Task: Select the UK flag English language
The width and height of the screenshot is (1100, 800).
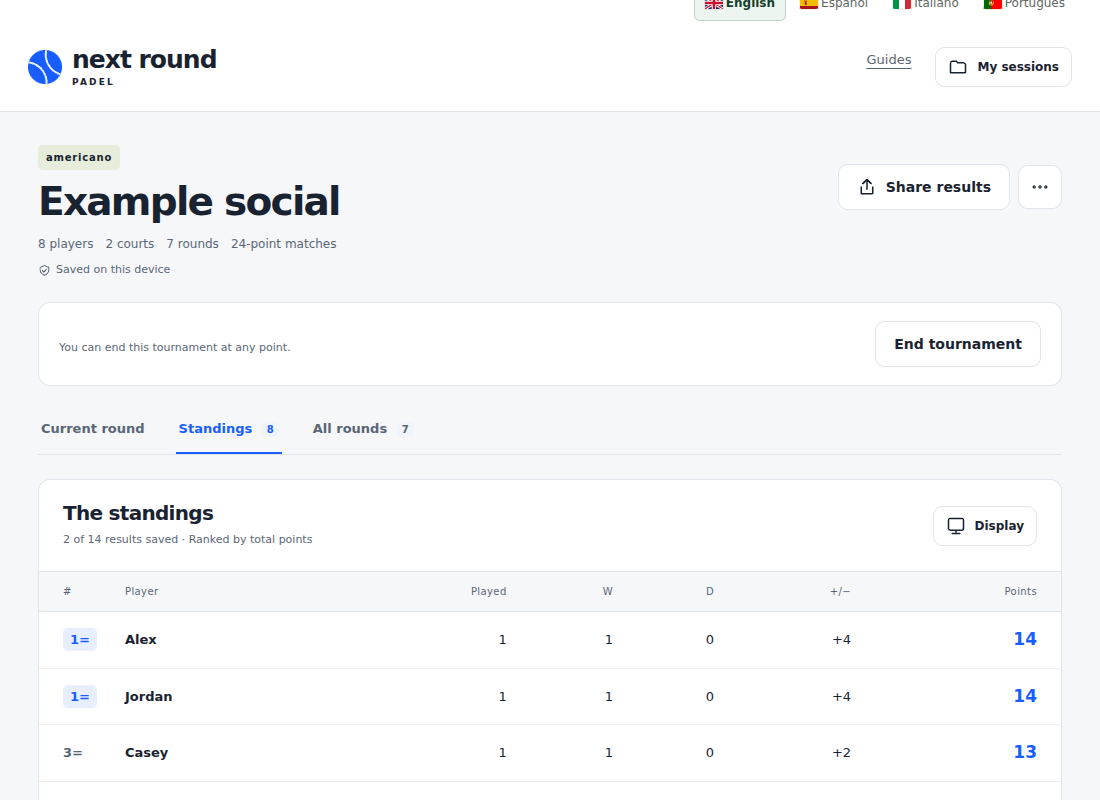Action: pos(739,6)
